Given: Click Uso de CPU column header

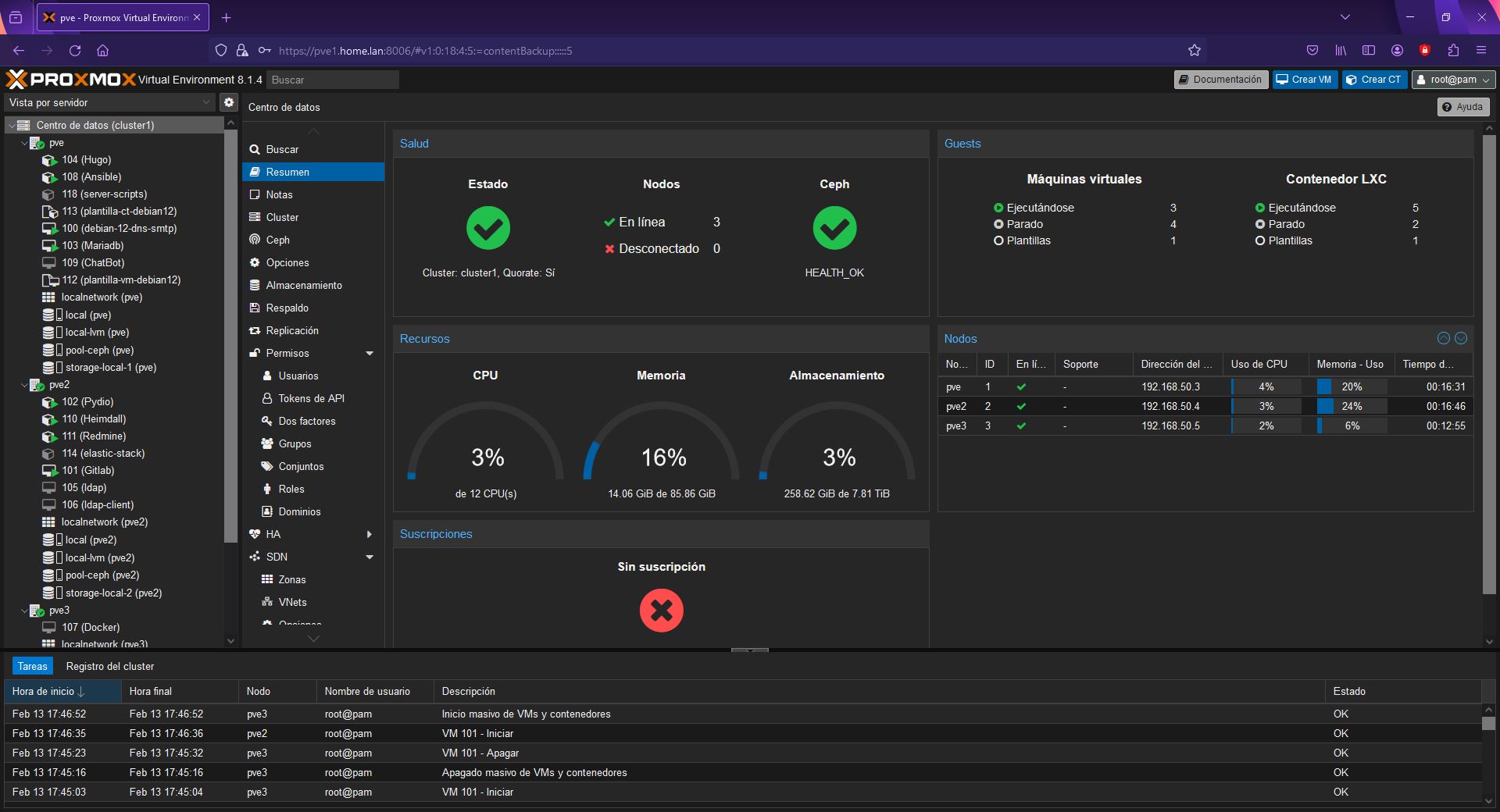Looking at the screenshot, I should pos(1266,364).
